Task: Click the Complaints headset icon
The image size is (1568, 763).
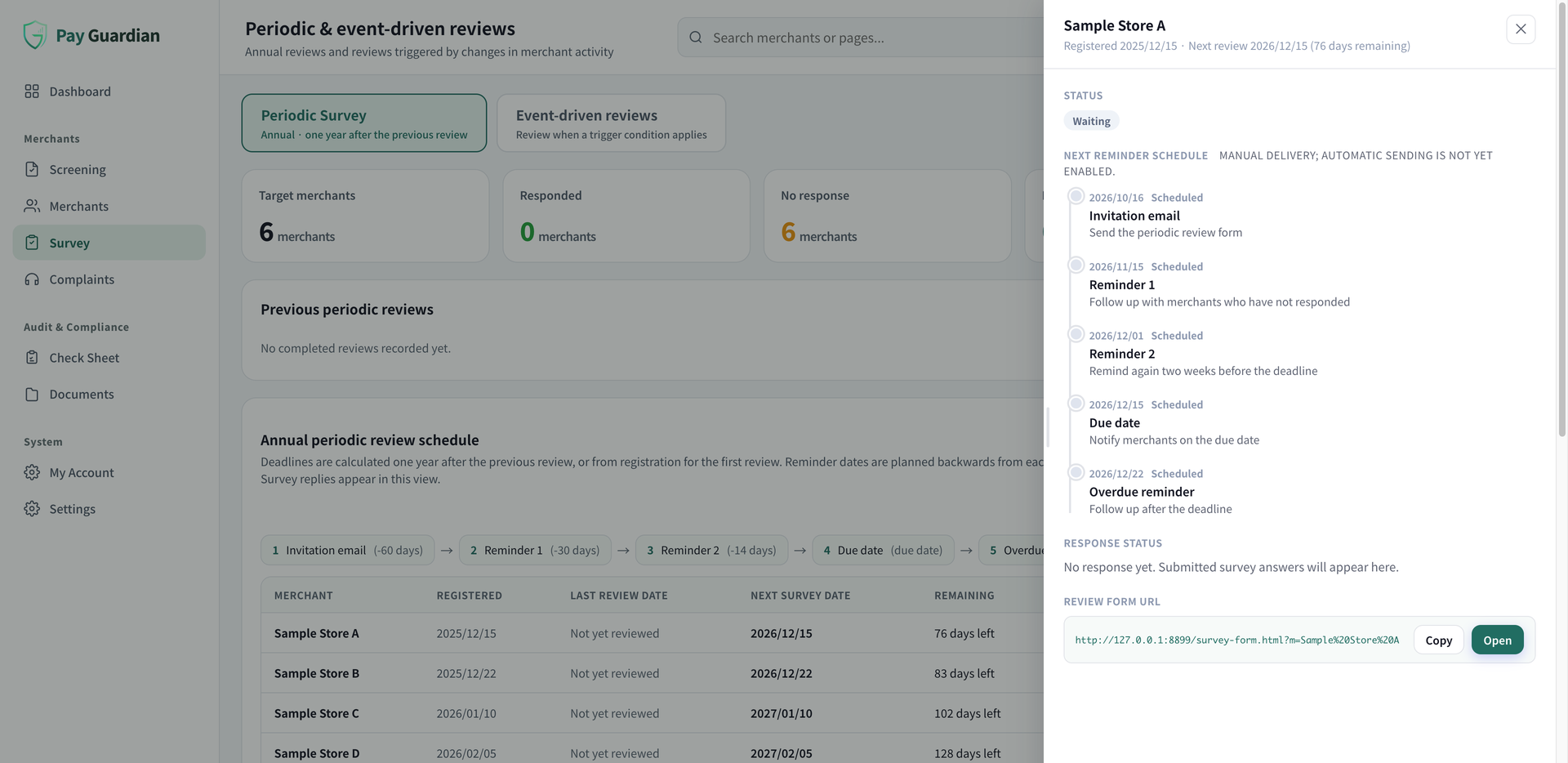Action: (32, 279)
